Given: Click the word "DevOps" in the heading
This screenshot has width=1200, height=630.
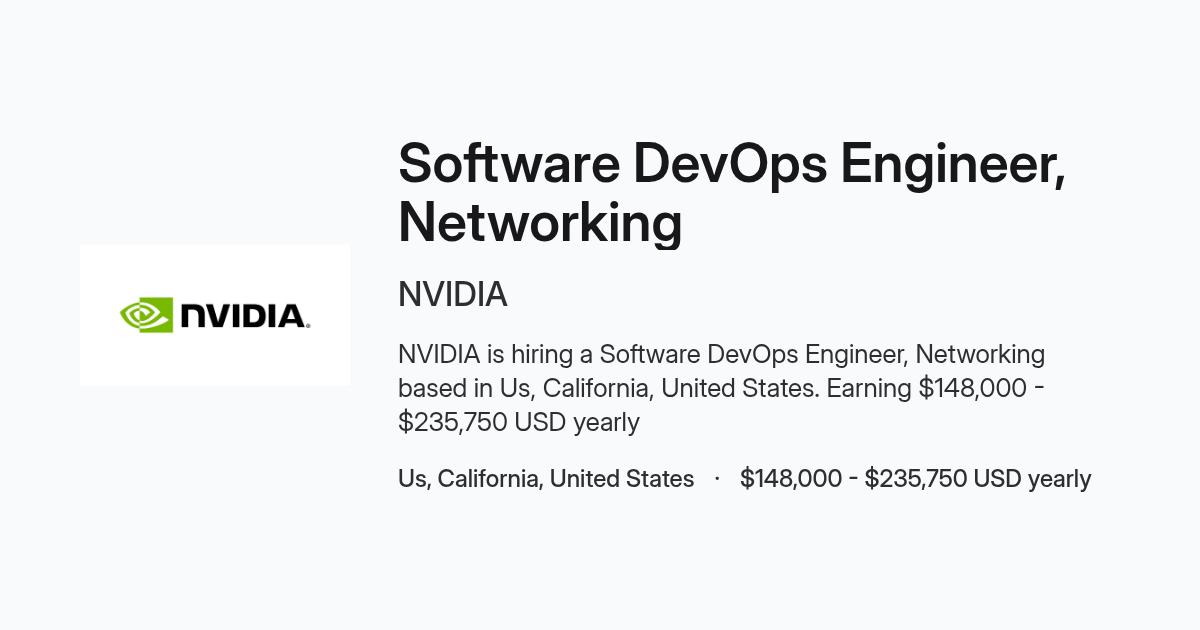Looking at the screenshot, I should pyautogui.click(x=730, y=163).
